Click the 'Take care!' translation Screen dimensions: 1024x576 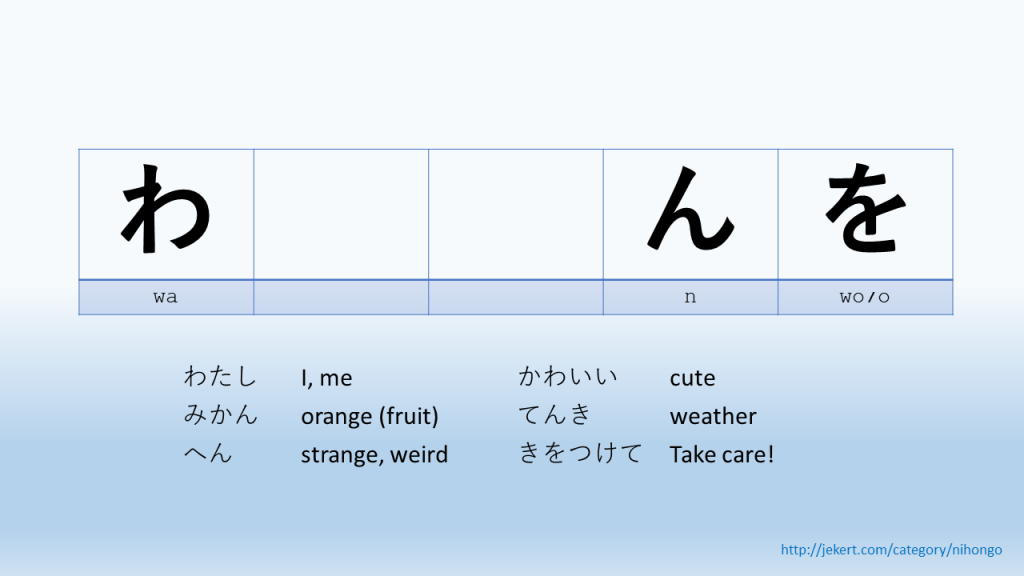pos(722,455)
